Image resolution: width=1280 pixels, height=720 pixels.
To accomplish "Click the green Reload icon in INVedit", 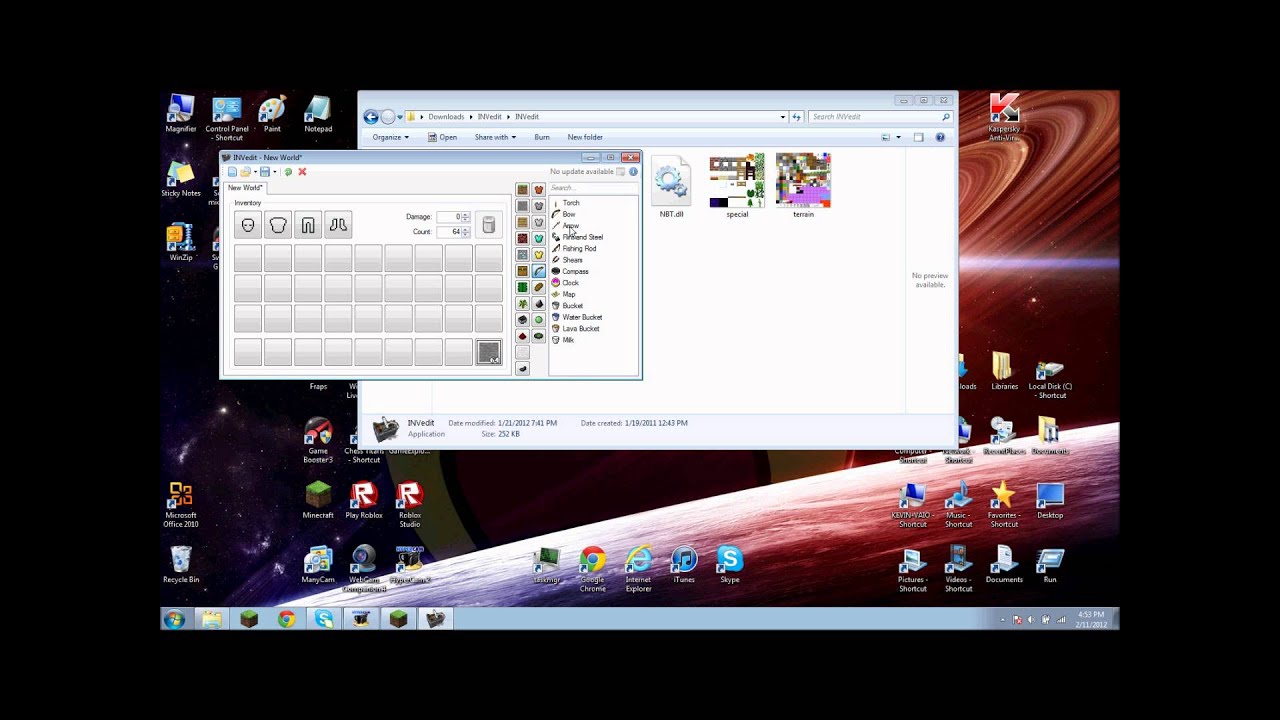I will pyautogui.click(x=288, y=172).
